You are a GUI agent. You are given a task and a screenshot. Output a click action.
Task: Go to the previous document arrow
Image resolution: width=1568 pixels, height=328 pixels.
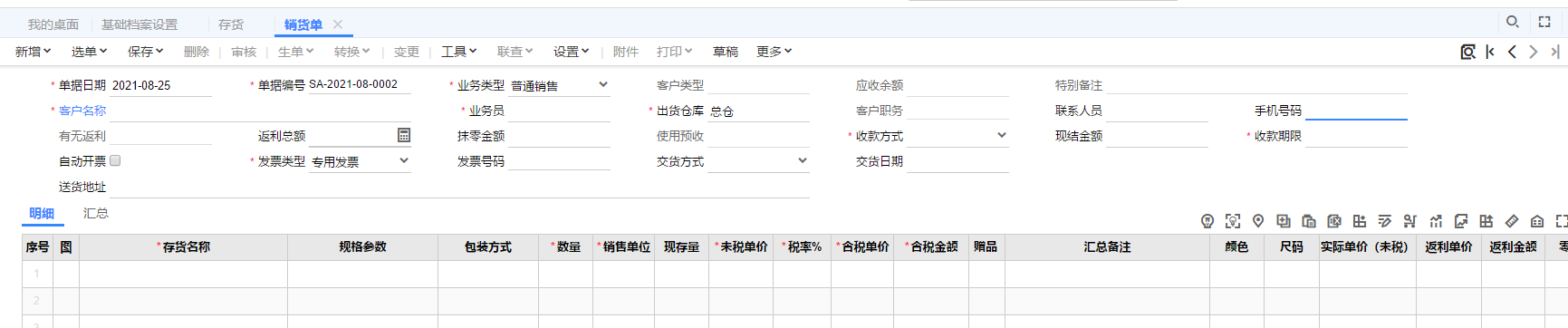(1512, 52)
